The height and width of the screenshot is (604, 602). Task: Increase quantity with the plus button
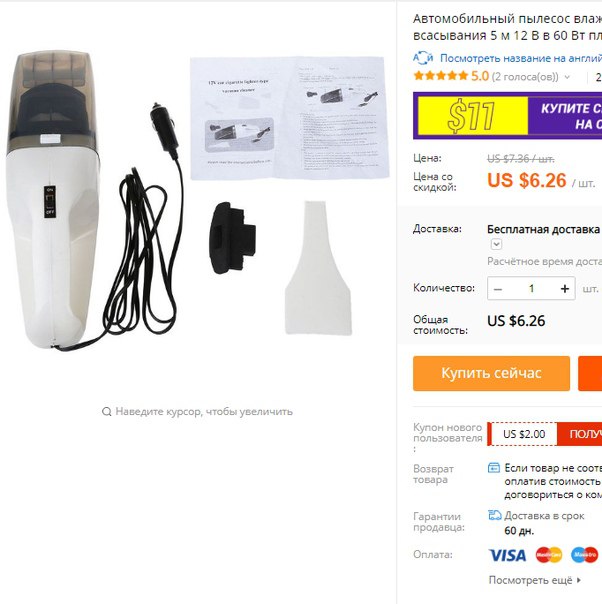[565, 289]
